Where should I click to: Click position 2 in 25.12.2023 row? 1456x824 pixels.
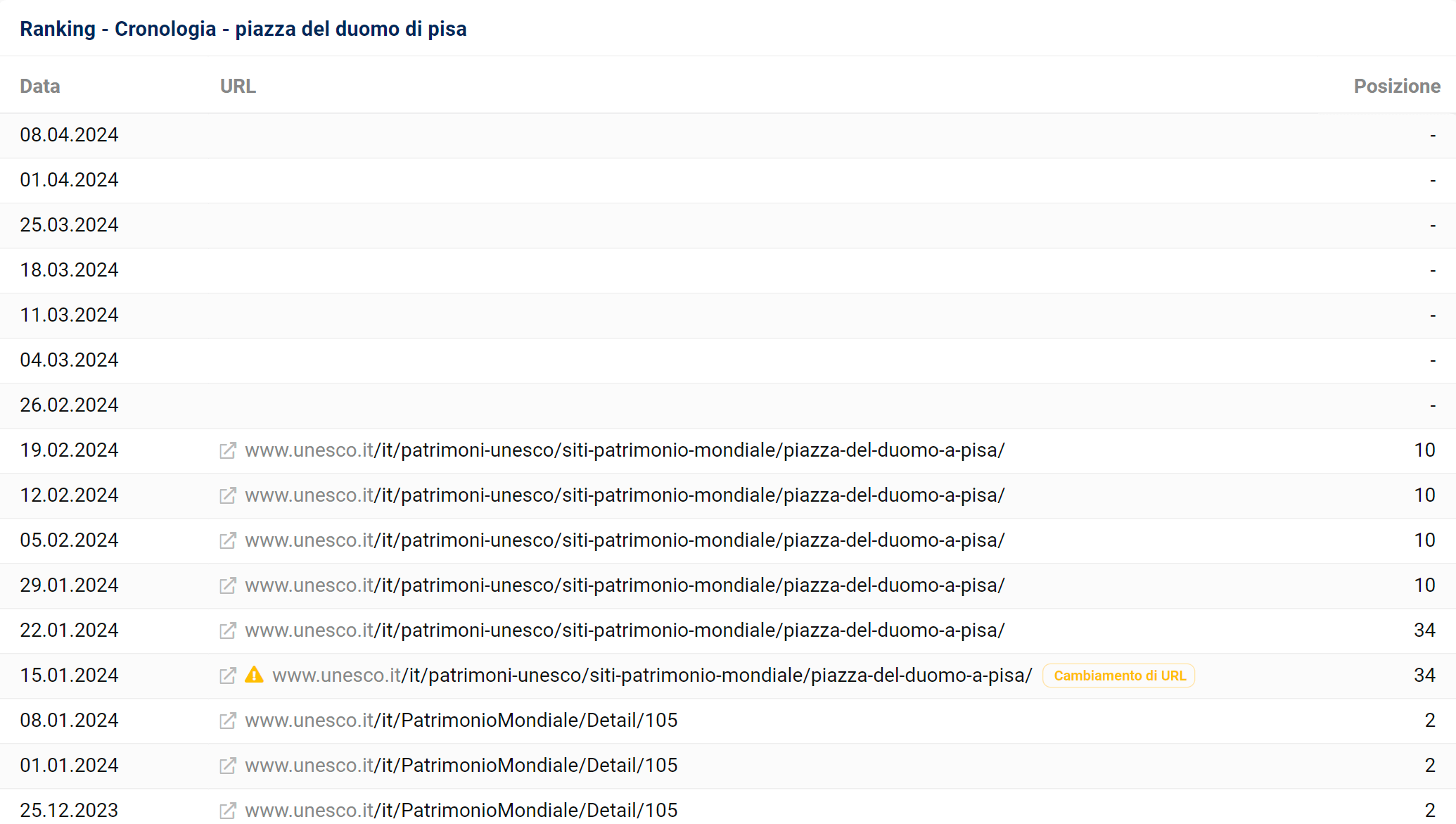coord(1430,811)
